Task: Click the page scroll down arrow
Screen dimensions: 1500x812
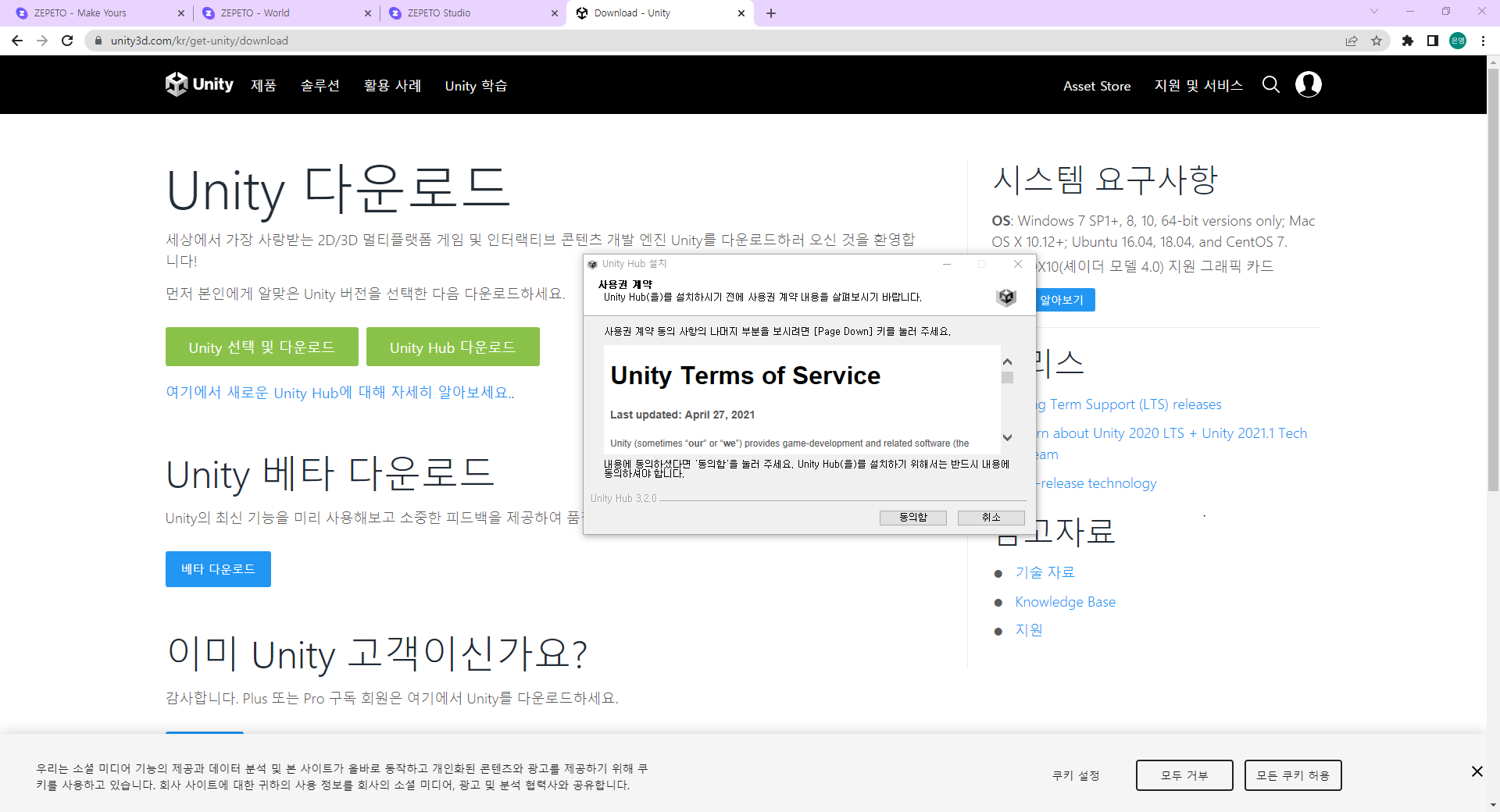Action: tap(1493, 805)
